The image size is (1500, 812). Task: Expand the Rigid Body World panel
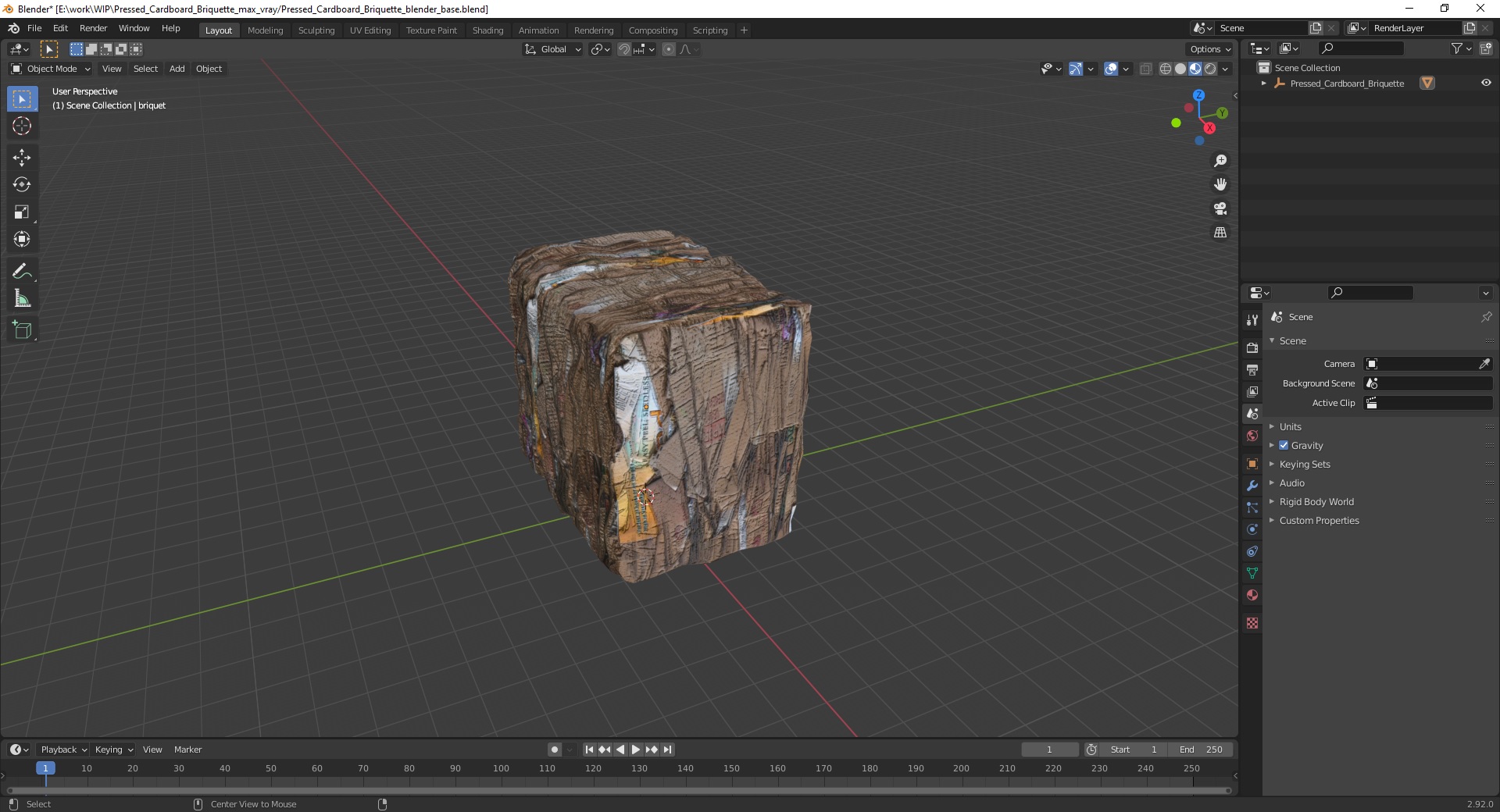point(1316,501)
